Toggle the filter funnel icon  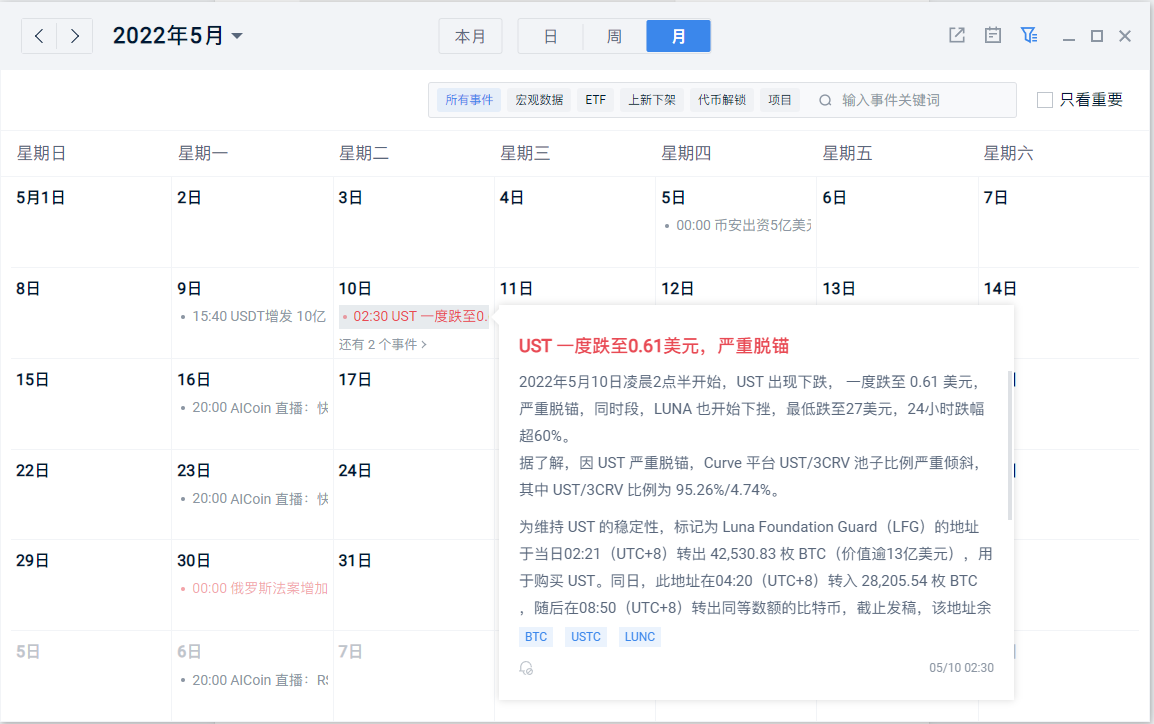coord(1029,35)
